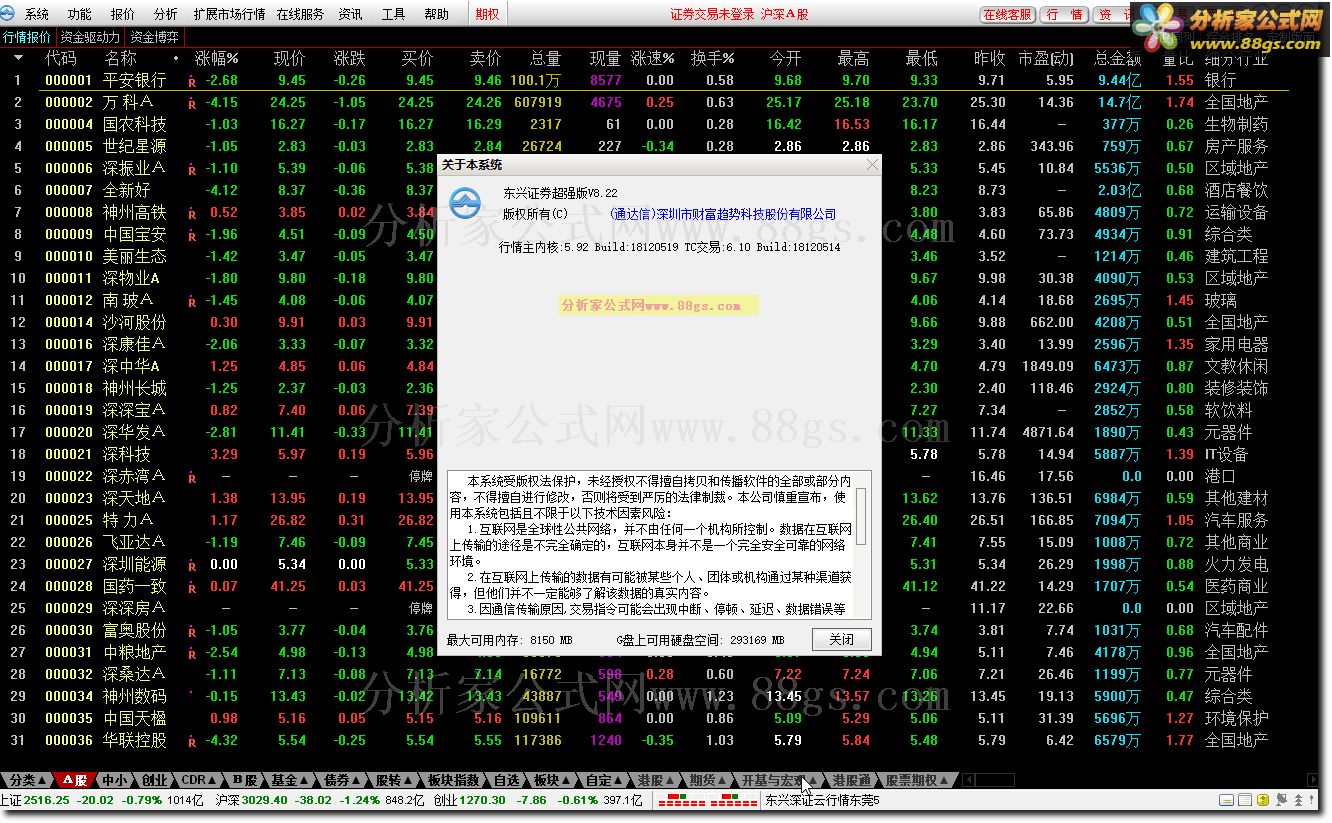Click the list-window icon in status bar

(x=1245, y=800)
